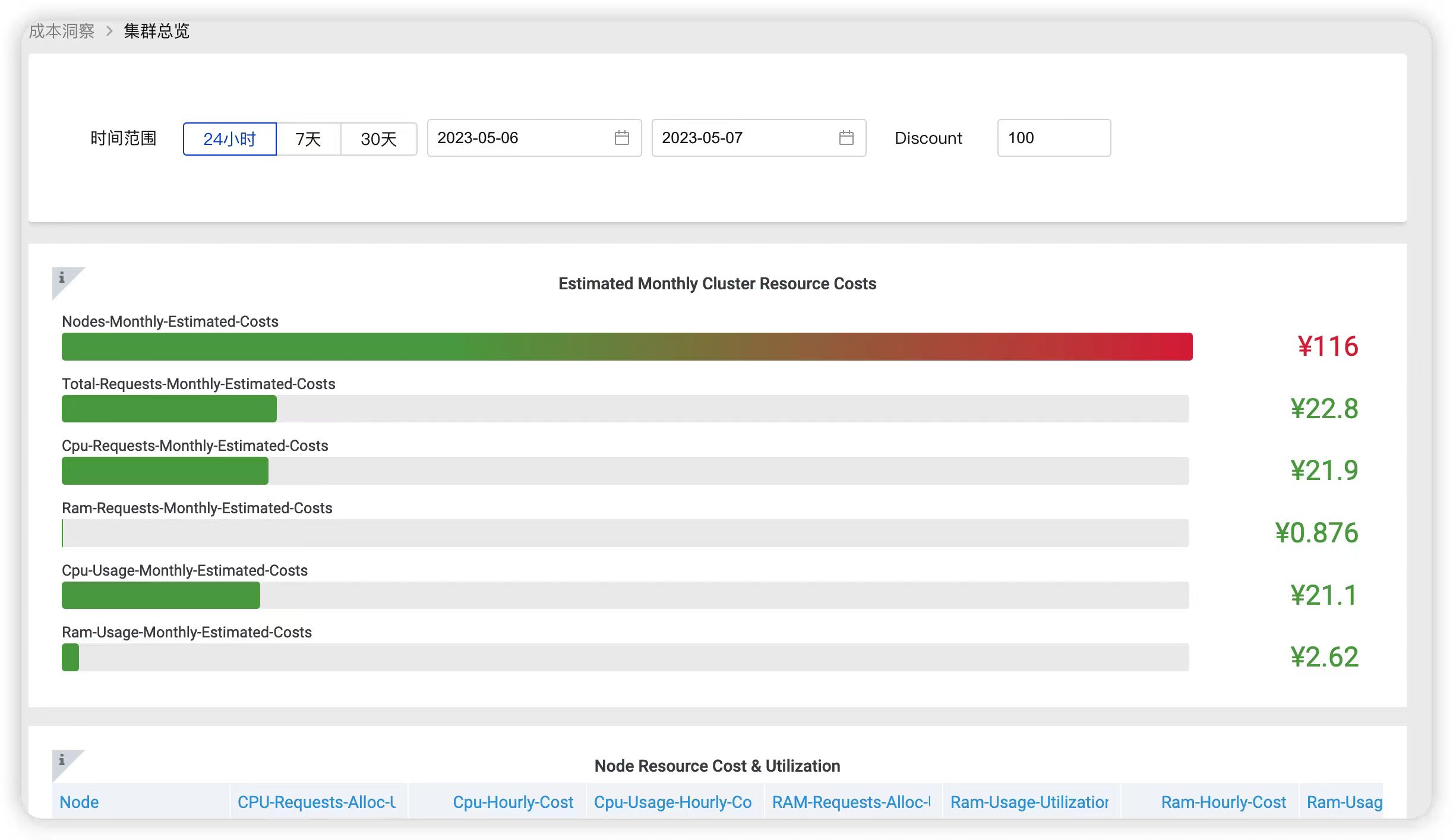Click the Cpu-Requests-Monthly-Estimated-Costs bar
1453x840 pixels.
tap(626, 470)
